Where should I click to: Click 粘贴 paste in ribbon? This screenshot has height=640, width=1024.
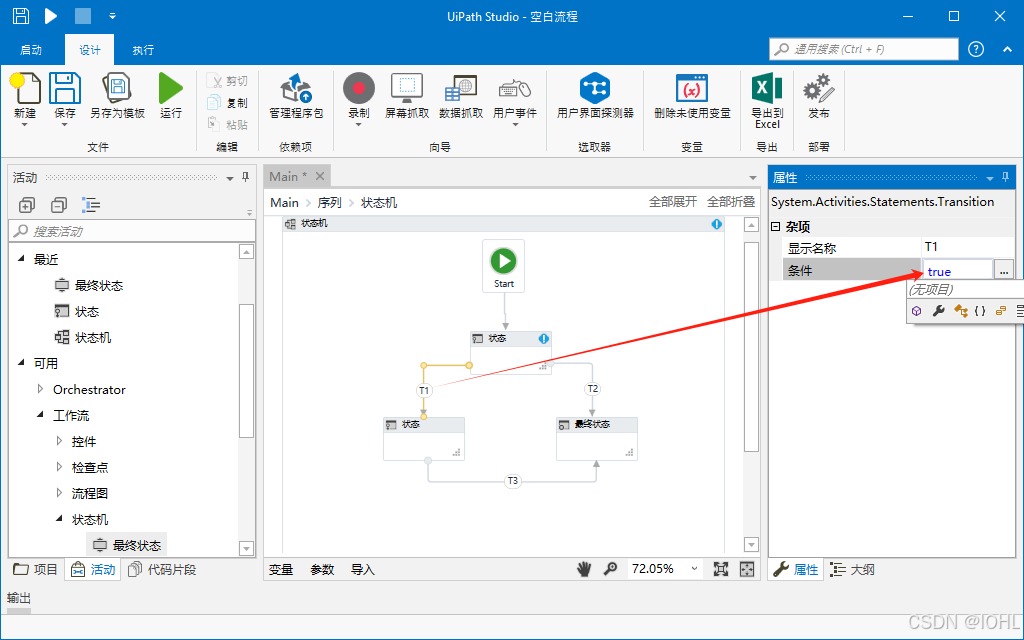[x=227, y=124]
